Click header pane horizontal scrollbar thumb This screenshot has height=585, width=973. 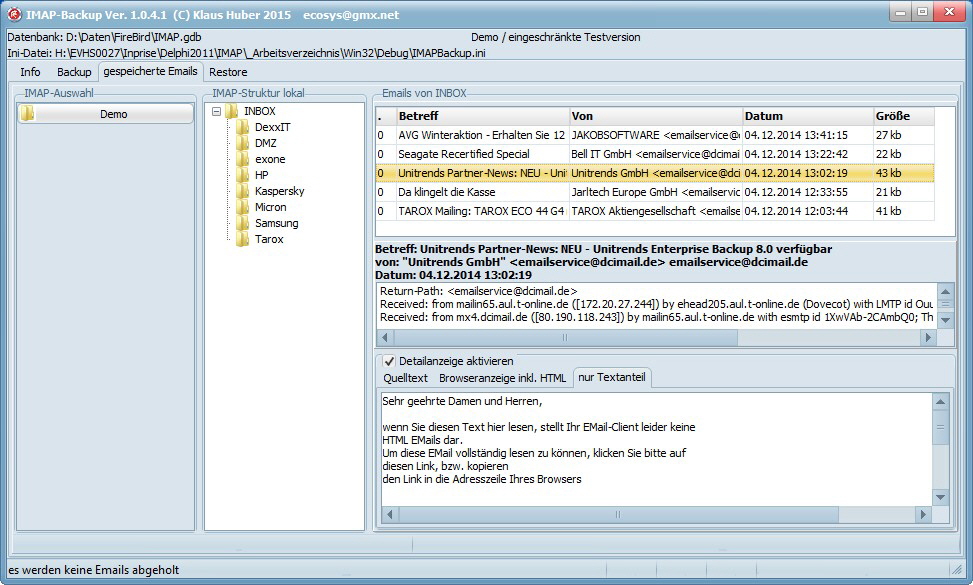[x=565, y=337]
